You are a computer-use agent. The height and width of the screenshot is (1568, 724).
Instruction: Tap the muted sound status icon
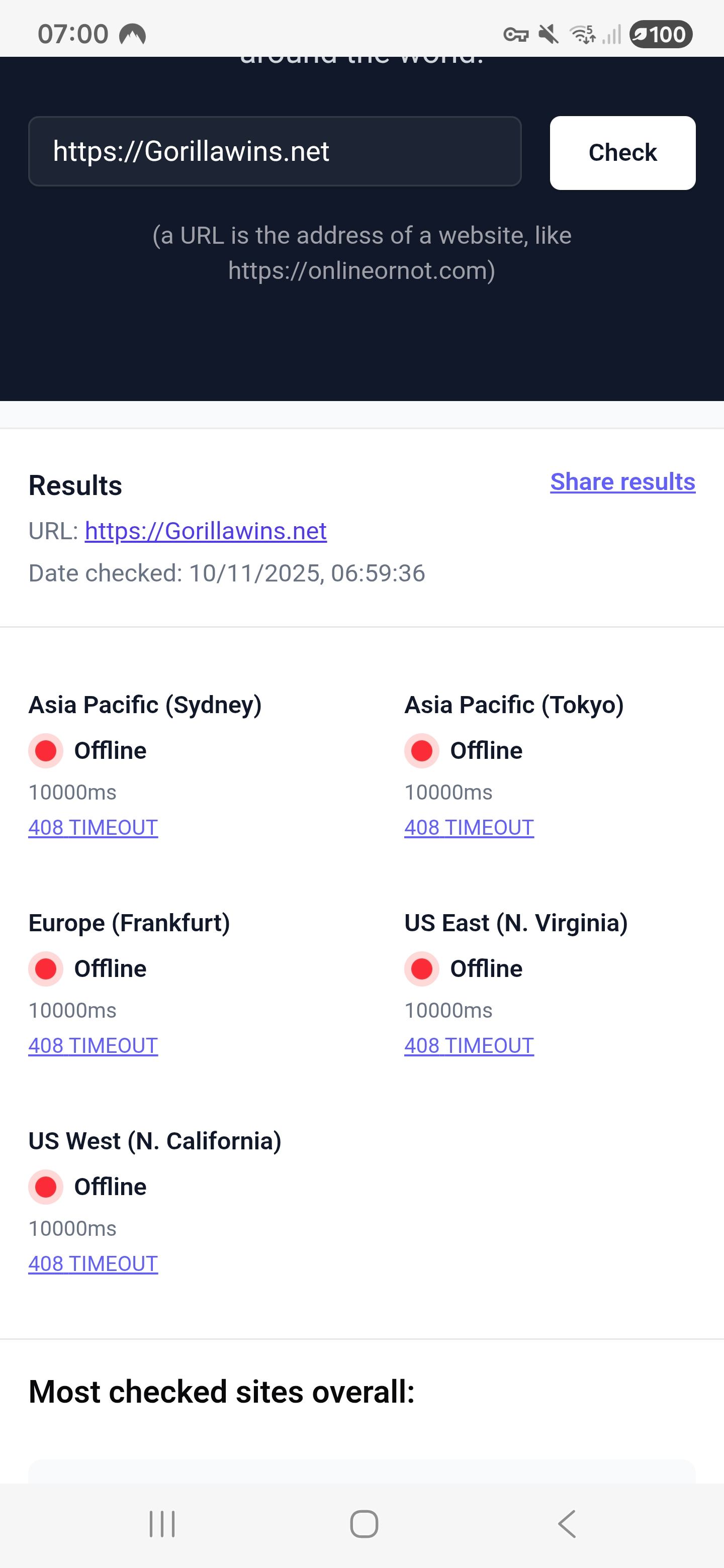548,35
